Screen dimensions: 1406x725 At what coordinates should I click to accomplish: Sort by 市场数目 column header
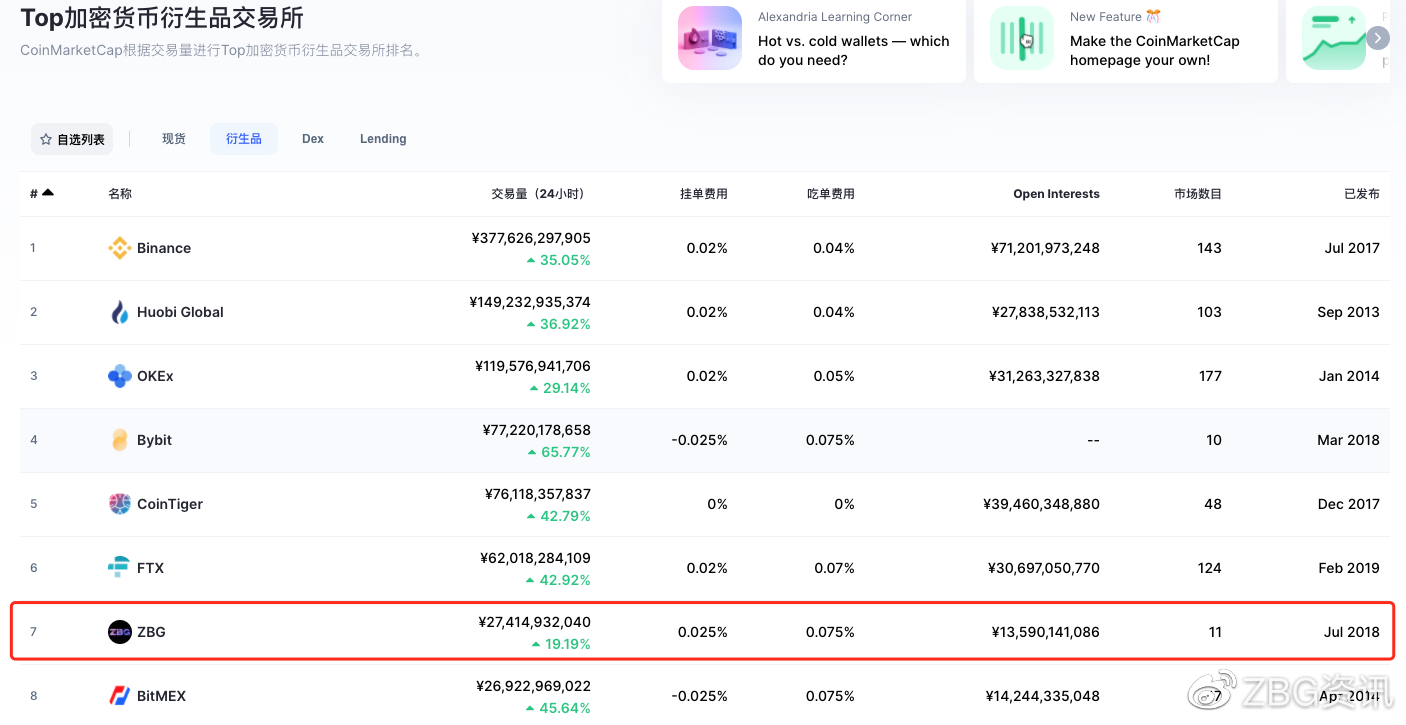tap(1198, 194)
